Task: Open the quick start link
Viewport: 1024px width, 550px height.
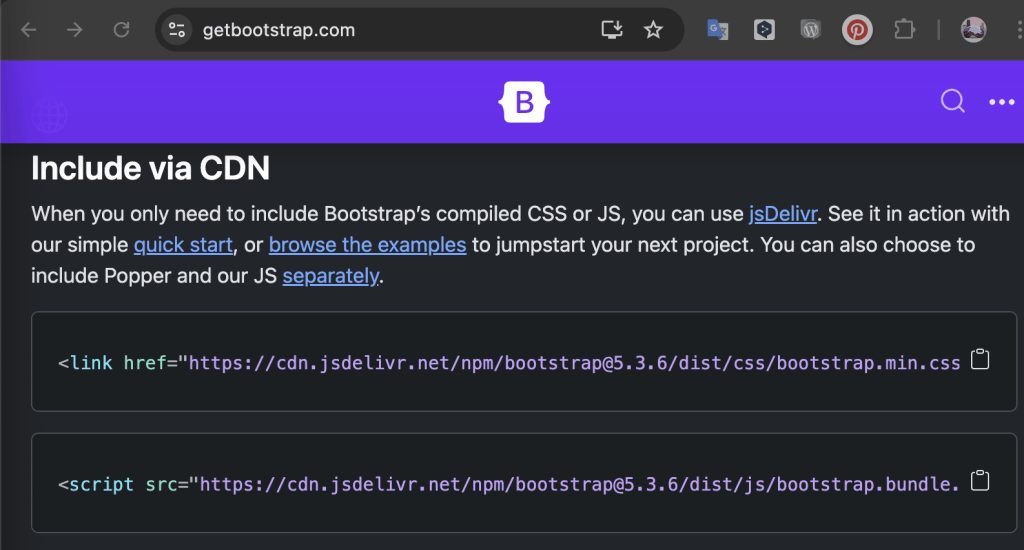Action: tap(183, 245)
